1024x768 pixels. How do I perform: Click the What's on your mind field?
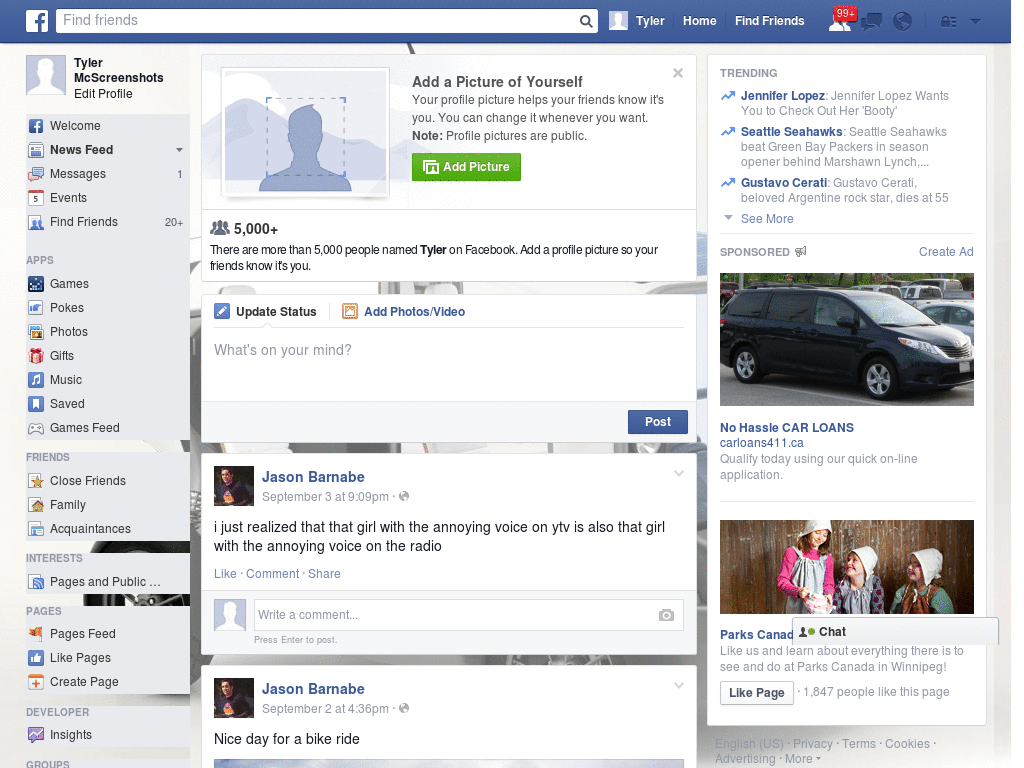(449, 364)
